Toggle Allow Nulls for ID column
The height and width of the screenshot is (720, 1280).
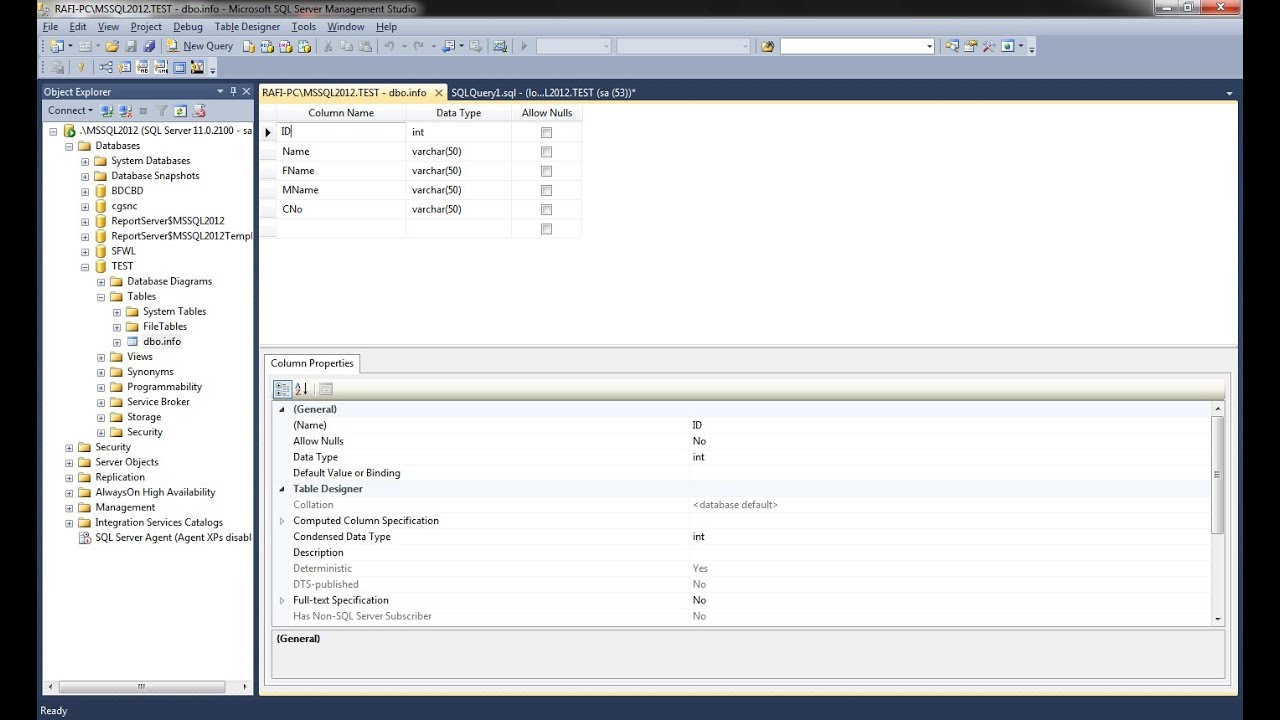[546, 132]
